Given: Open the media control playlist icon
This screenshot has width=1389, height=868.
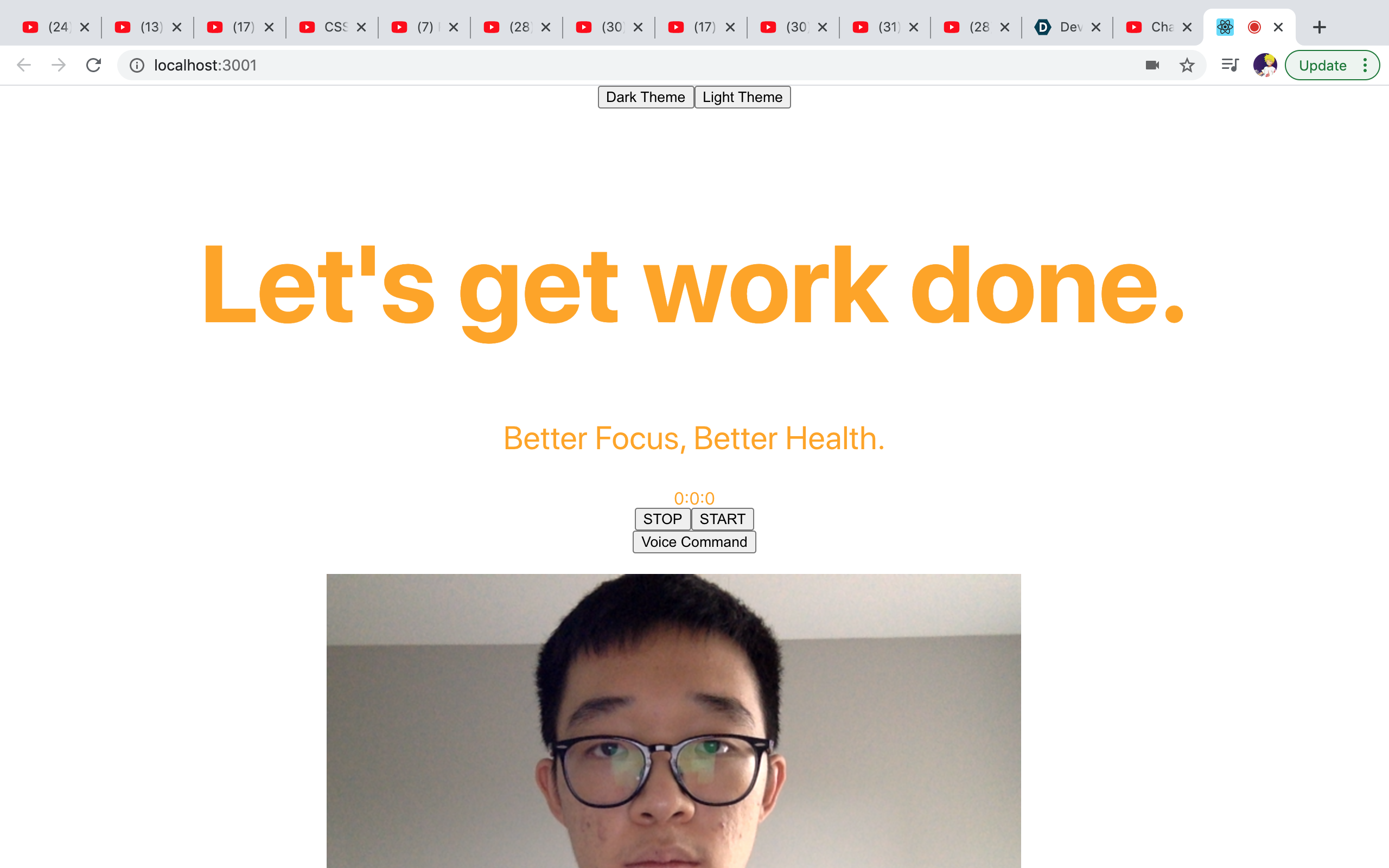Looking at the screenshot, I should point(1229,66).
